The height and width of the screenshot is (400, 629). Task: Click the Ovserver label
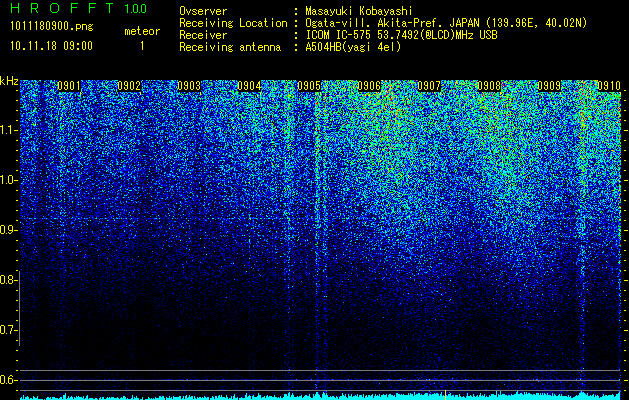pyautogui.click(x=203, y=11)
